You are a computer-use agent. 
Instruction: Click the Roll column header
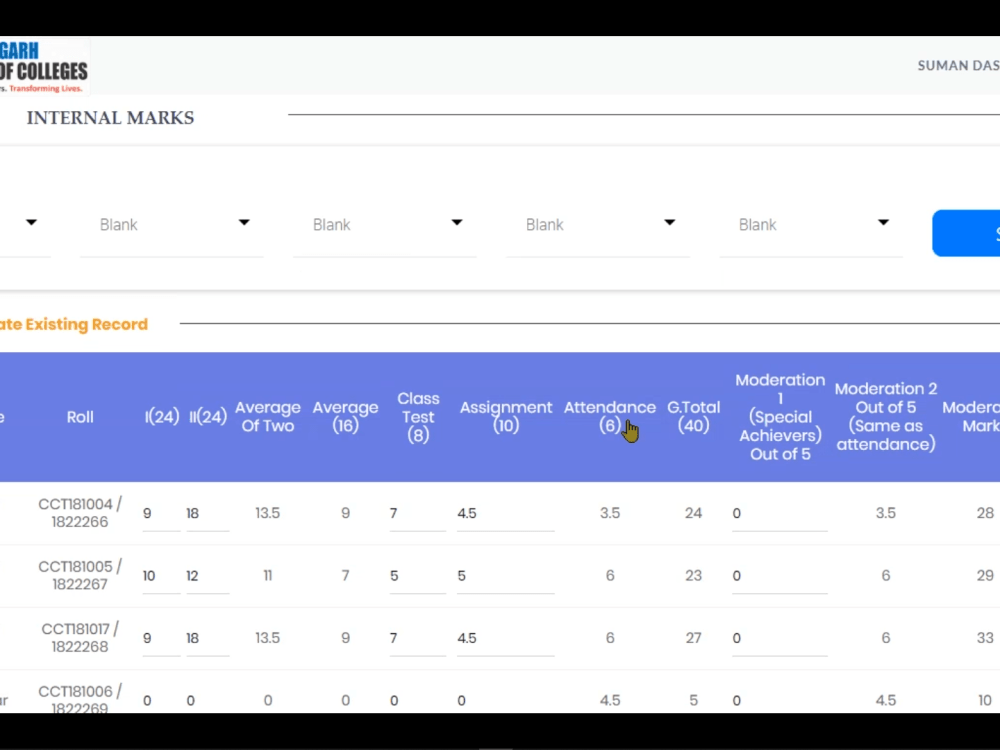coord(80,416)
